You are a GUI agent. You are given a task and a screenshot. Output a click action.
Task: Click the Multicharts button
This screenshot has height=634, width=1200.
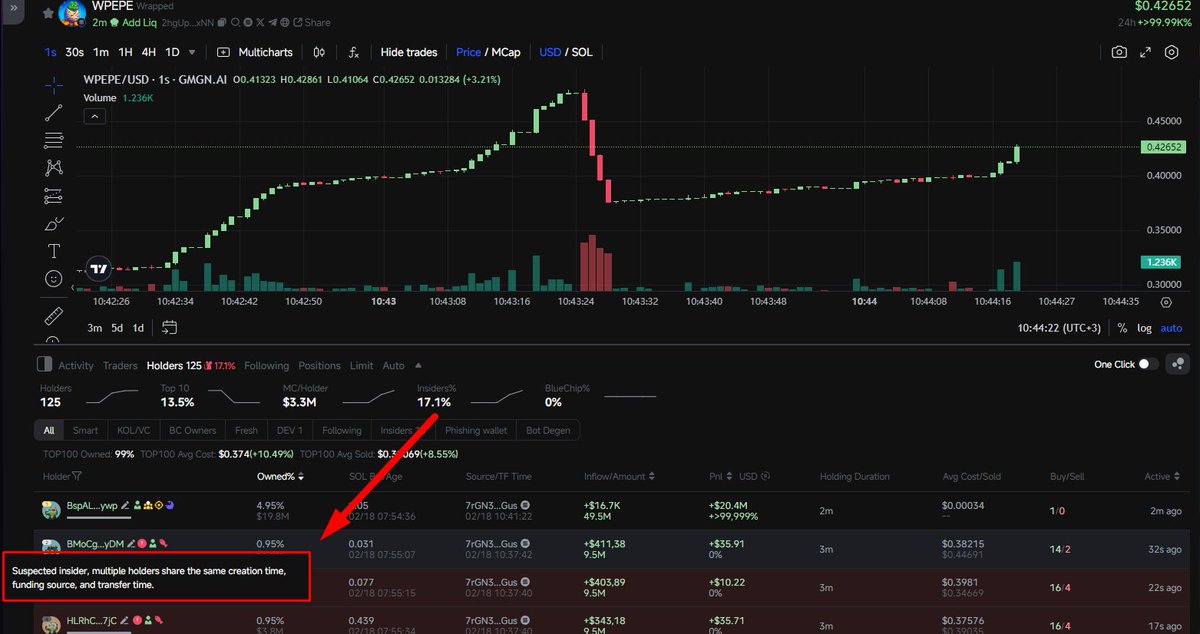(256, 52)
